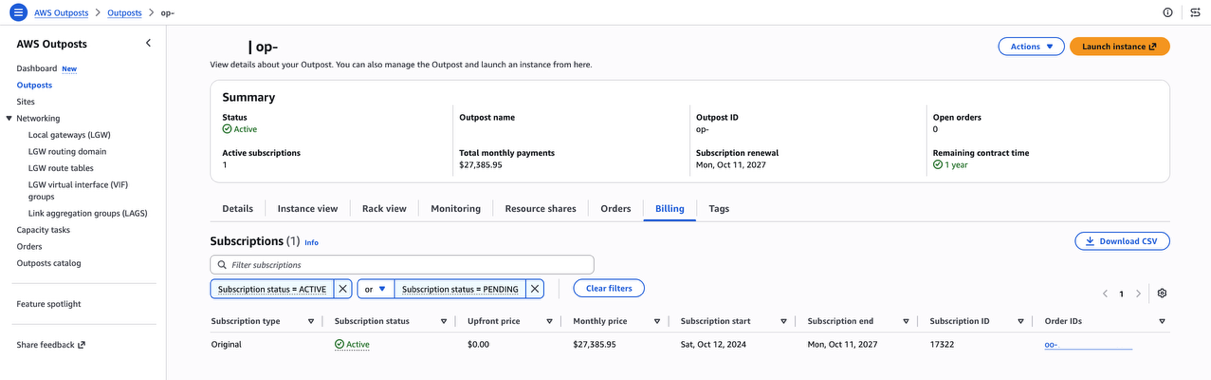Focus the Filter subscriptions search field
This screenshot has height=380, width=1211.
402,265
